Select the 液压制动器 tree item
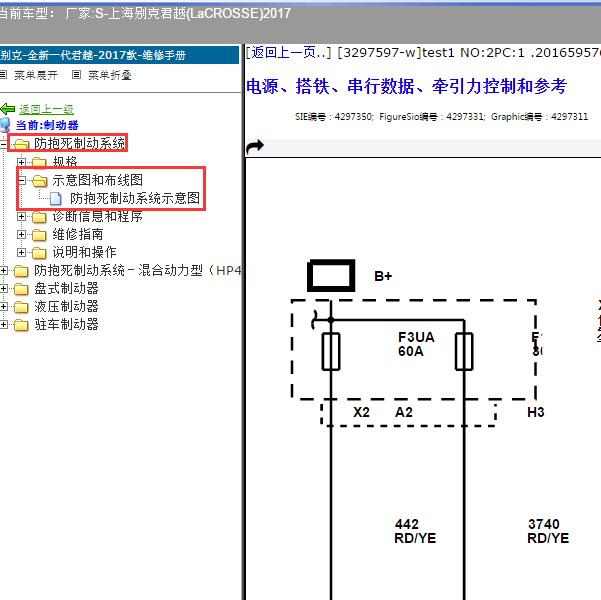This screenshot has height=600, width=601. 66,306
